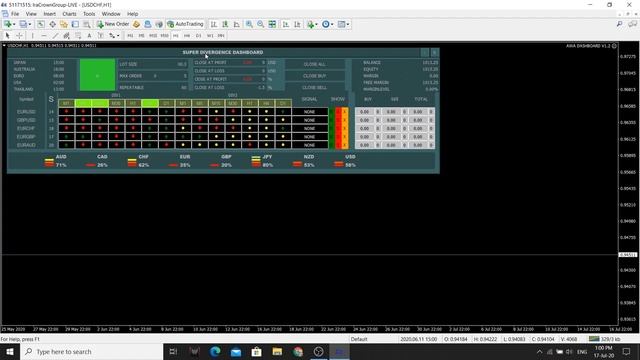Click the Windows taskbar search box

(x=92, y=351)
